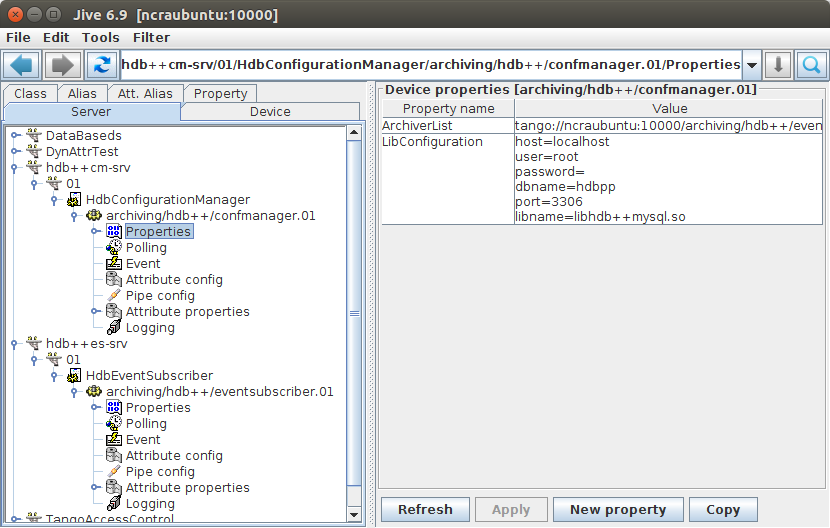The width and height of the screenshot is (830, 528).
Task: Click the tree scrollbar down arrow
Action: [354, 514]
